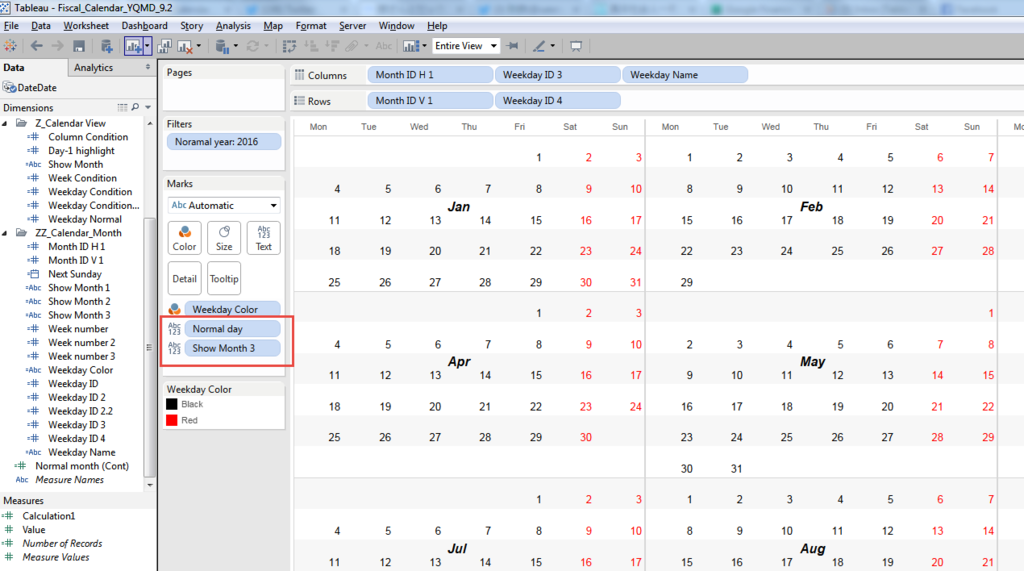Click the Text button in Marks
1024x571 pixels.
(x=263, y=238)
